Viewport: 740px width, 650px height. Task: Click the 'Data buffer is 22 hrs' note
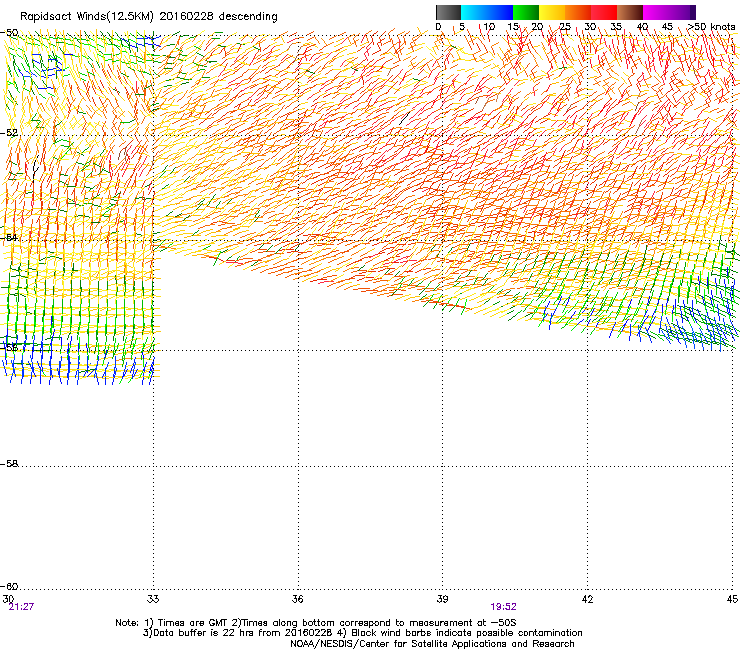(x=362, y=633)
